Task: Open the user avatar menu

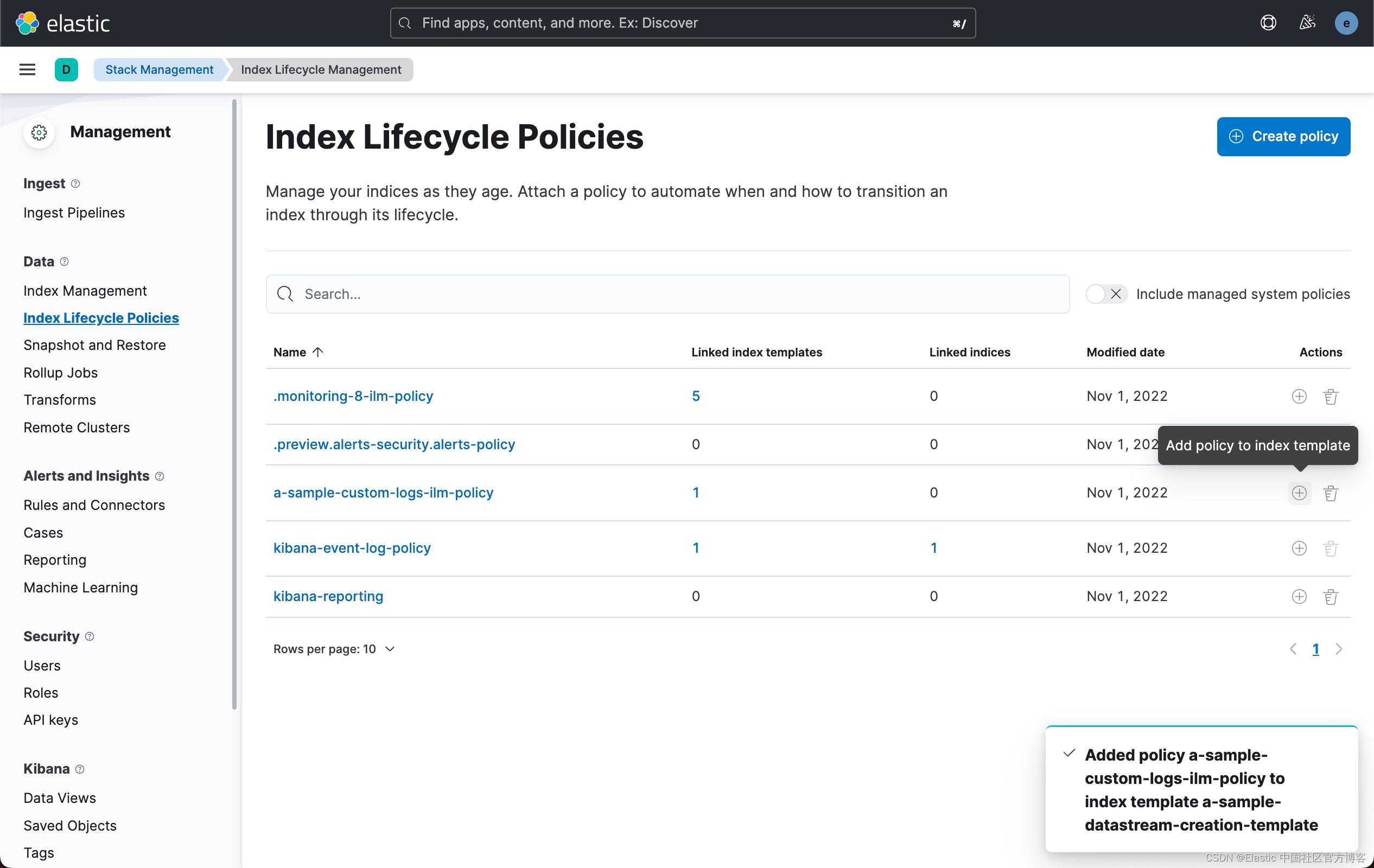Action: [1346, 23]
